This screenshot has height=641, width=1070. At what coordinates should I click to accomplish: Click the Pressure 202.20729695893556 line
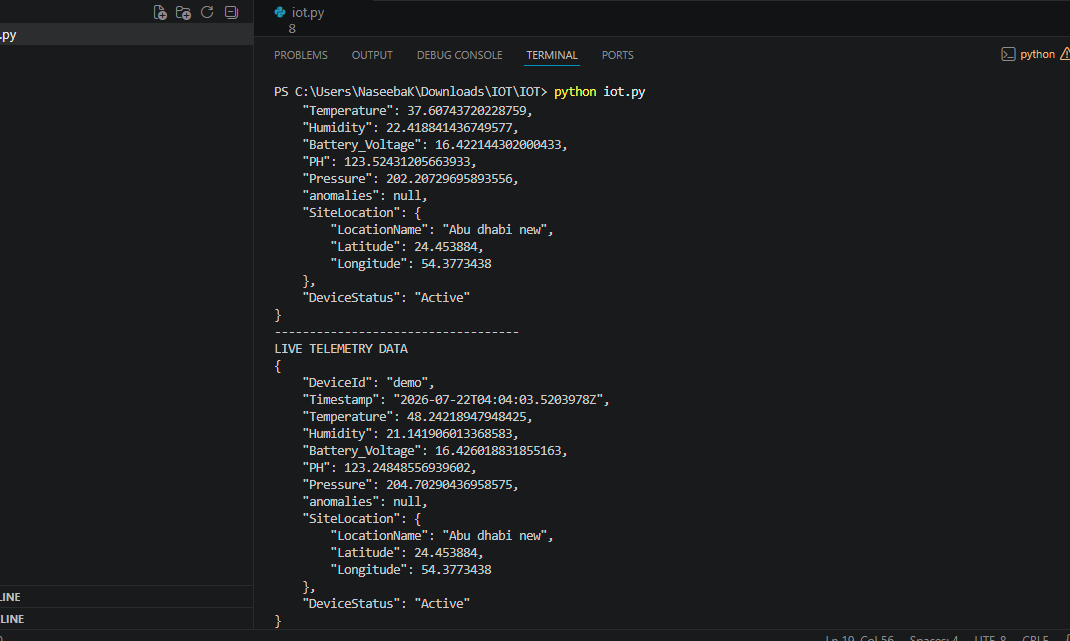point(410,179)
